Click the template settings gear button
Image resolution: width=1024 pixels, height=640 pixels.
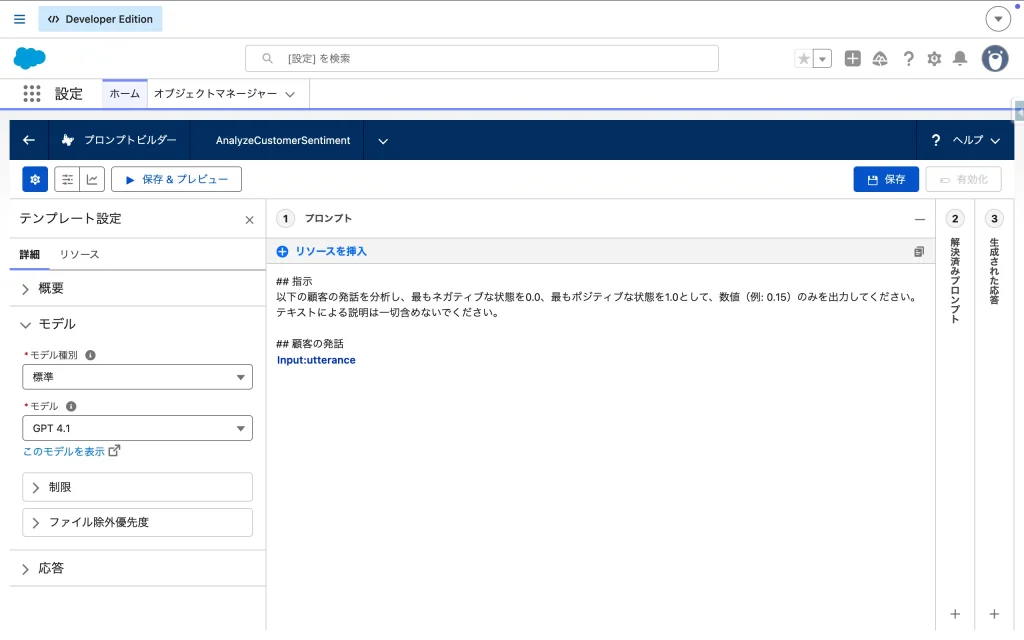[35, 179]
